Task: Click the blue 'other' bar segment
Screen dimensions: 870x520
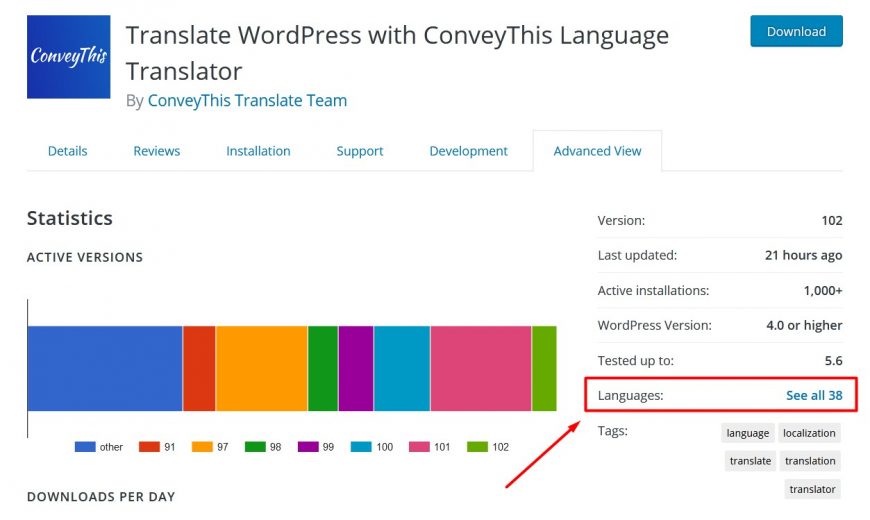Action: [105, 368]
